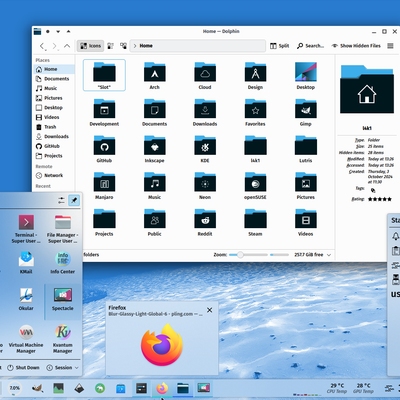Screen dimensions: 400x400
Task: Switch to Compact view mode
Action: coord(110,46)
